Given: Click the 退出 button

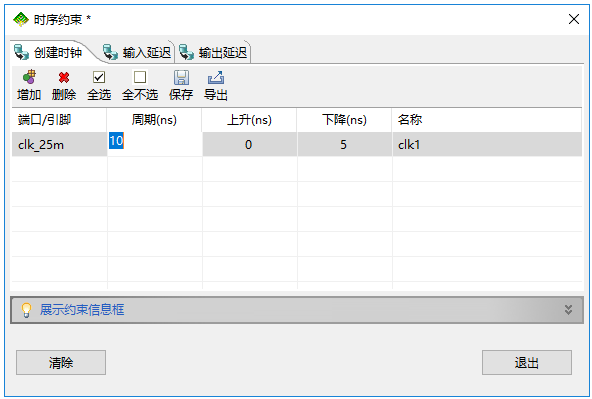Looking at the screenshot, I should [x=527, y=362].
